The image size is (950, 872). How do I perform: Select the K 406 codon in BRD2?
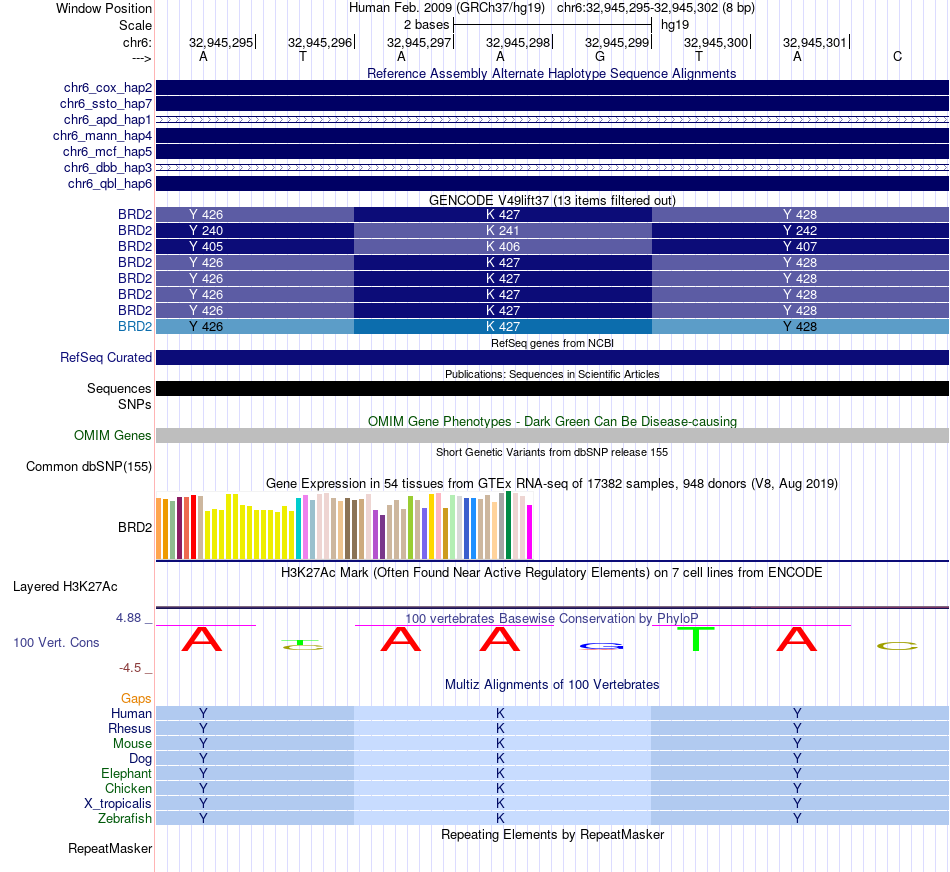click(x=503, y=247)
